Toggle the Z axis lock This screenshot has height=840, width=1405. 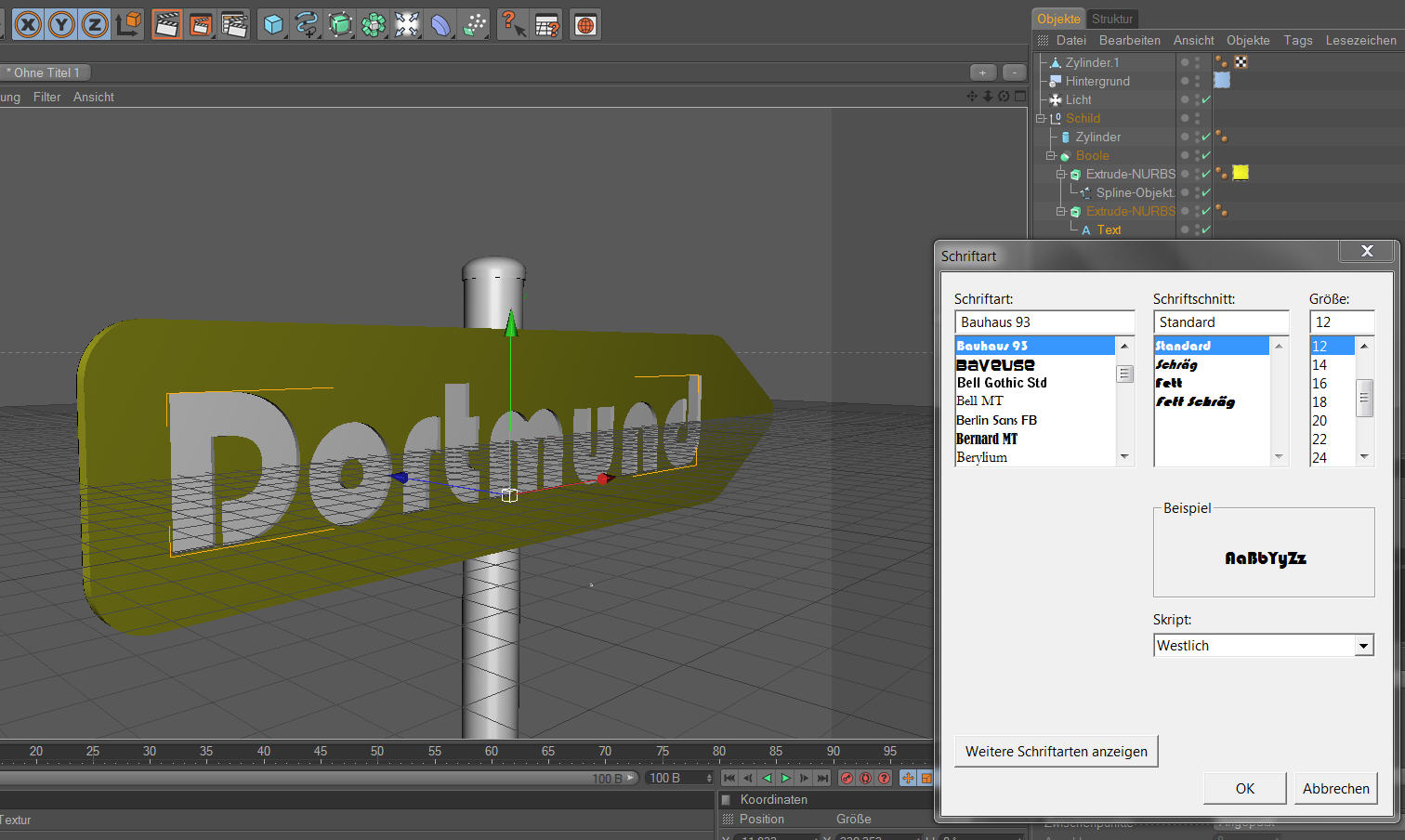pyautogui.click(x=95, y=24)
